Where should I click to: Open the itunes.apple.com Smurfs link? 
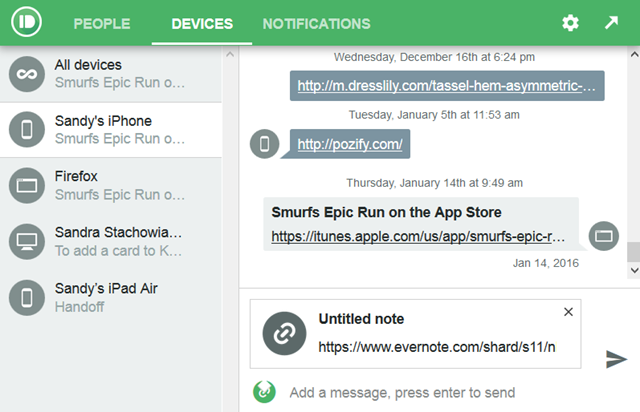point(418,236)
